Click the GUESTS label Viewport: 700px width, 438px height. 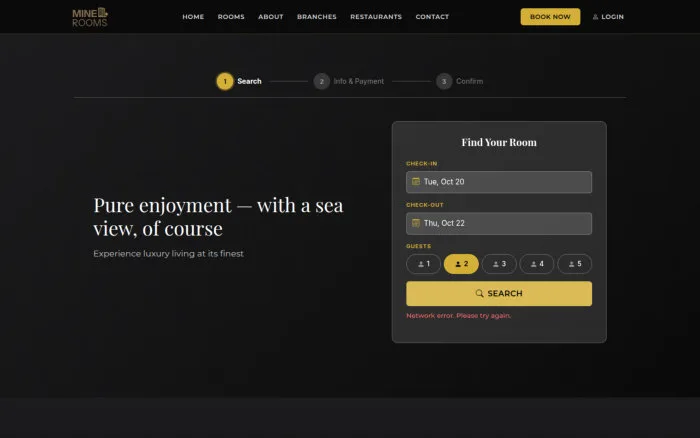click(418, 246)
